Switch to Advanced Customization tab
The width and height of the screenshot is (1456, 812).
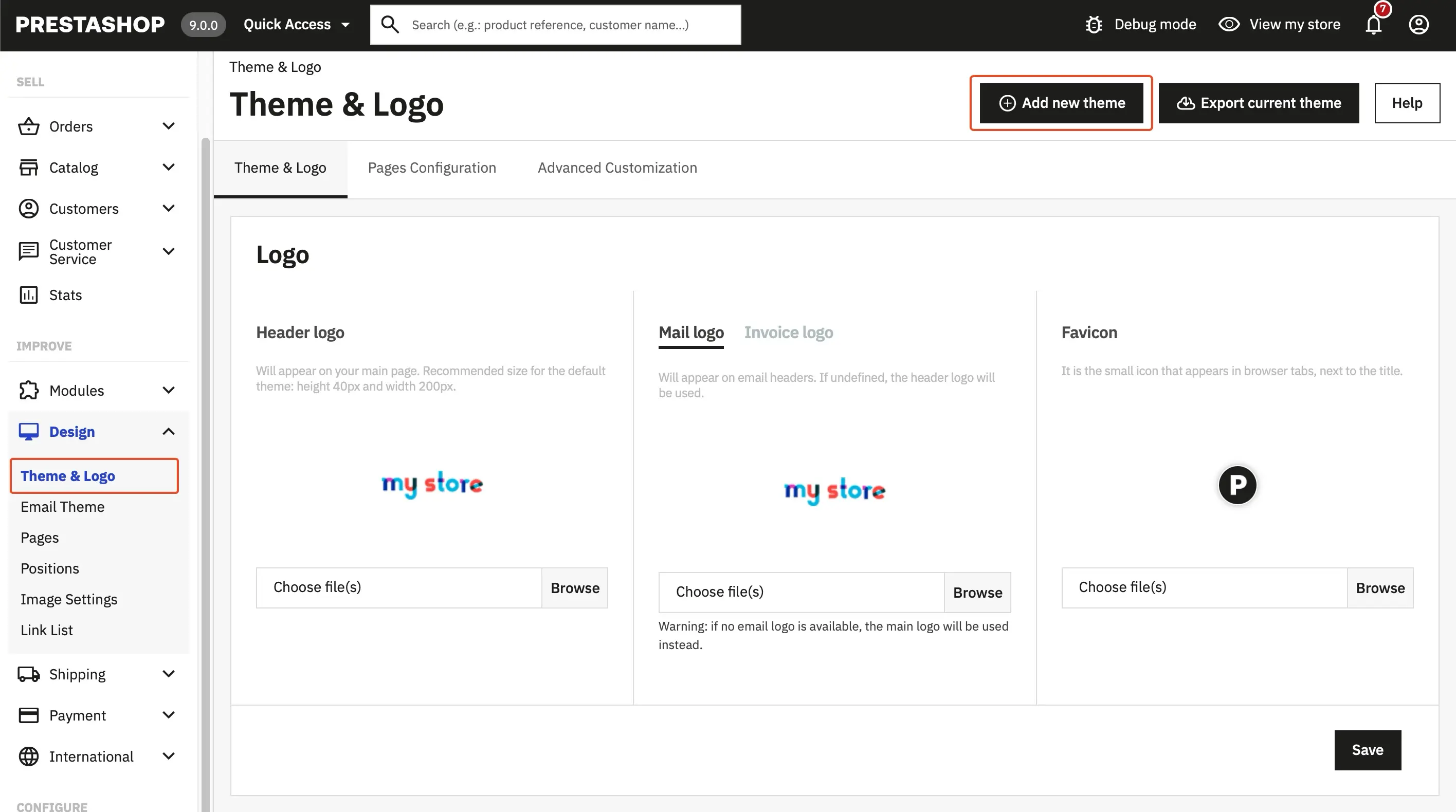[617, 168]
